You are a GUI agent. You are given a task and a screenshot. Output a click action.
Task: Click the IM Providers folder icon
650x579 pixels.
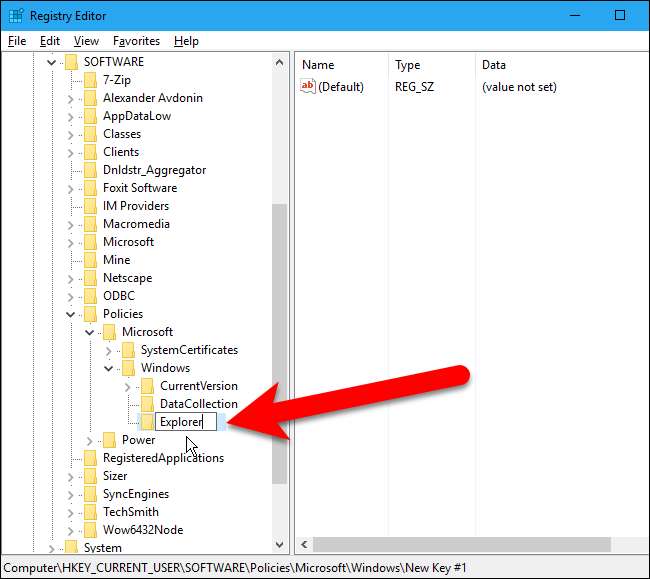coord(90,206)
